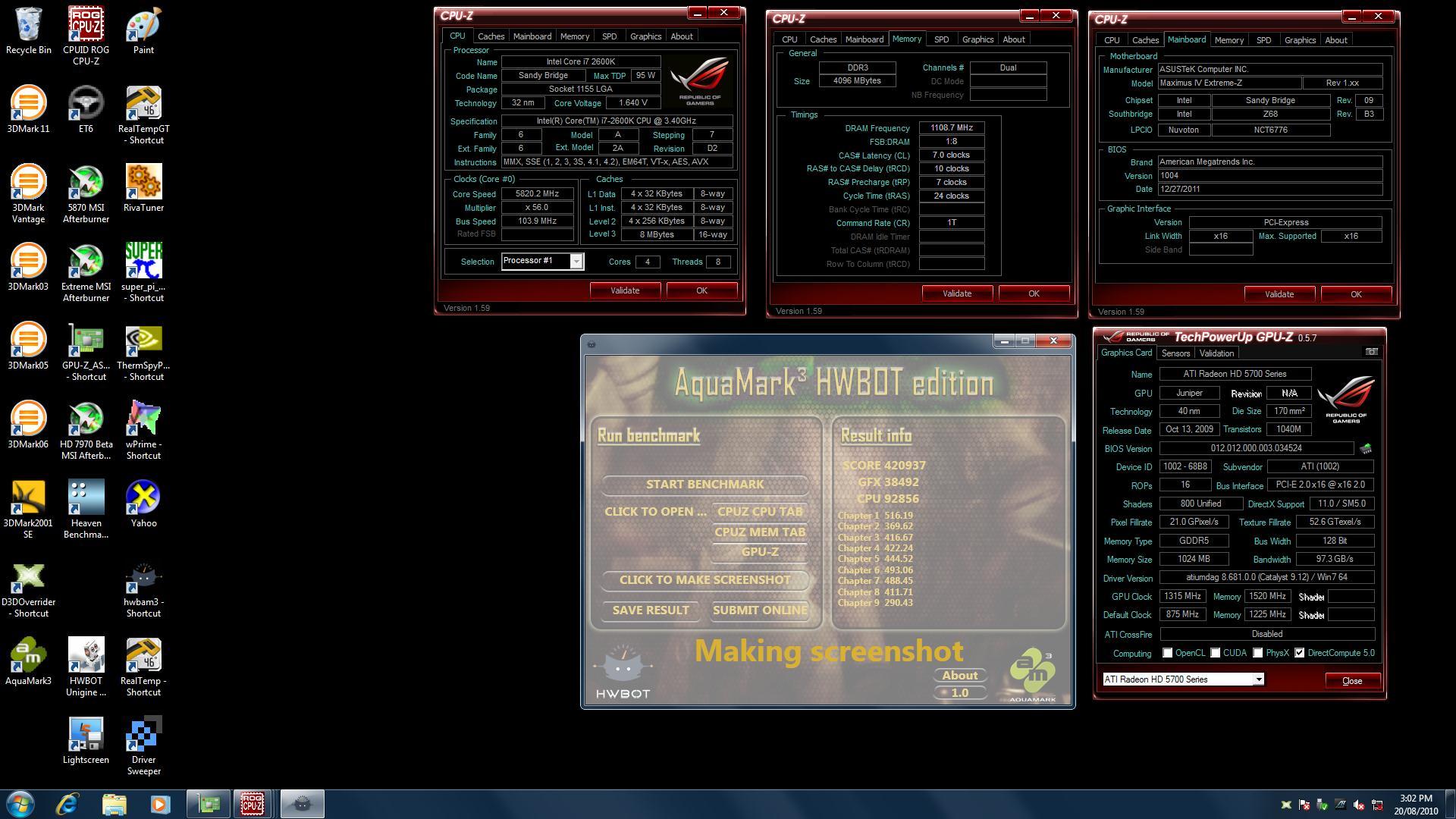This screenshot has width=1456, height=819.
Task: Open GPU-Z_AS shortcut icon
Action: click(86, 351)
